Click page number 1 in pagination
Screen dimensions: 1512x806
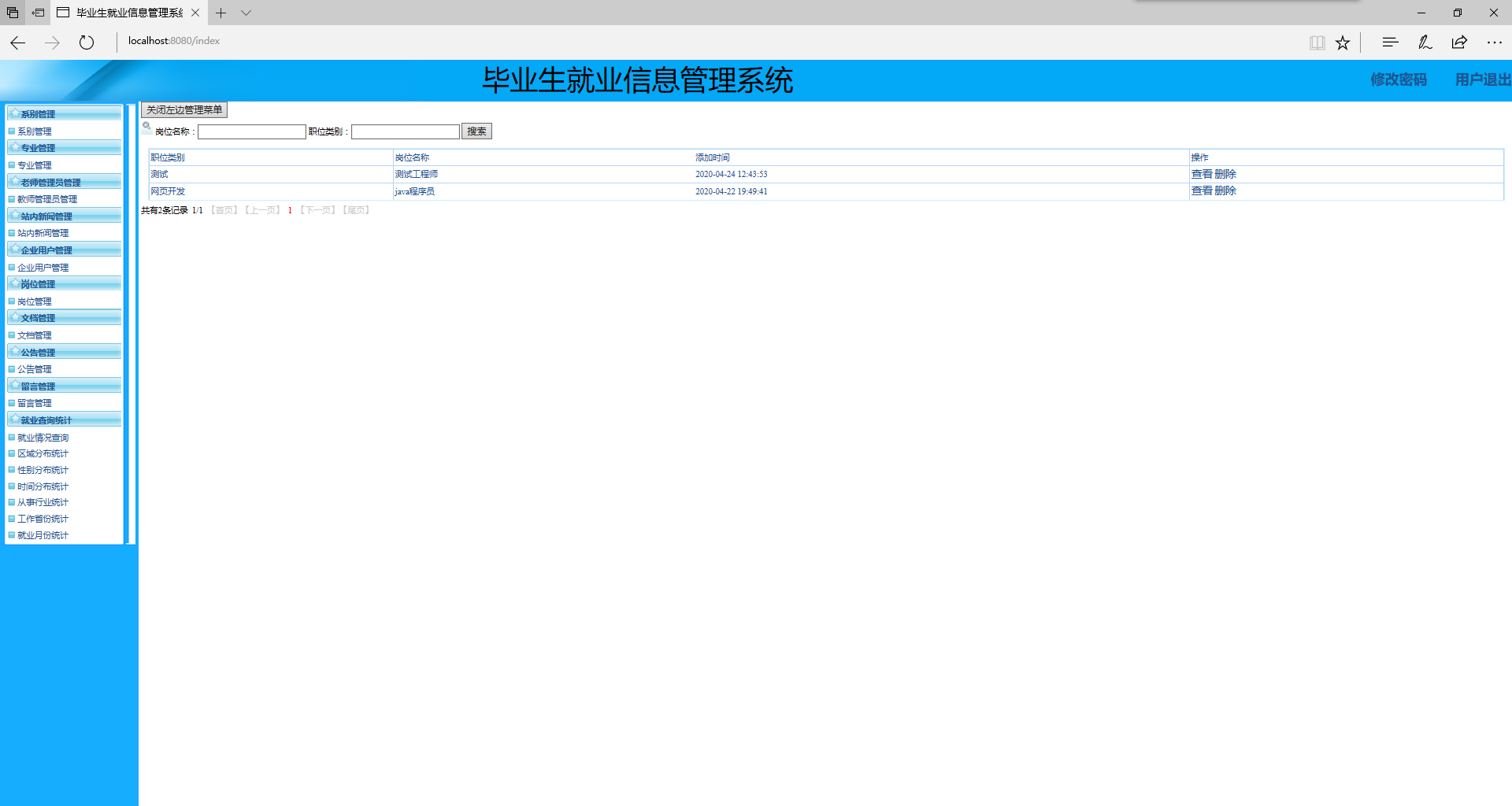coord(290,210)
